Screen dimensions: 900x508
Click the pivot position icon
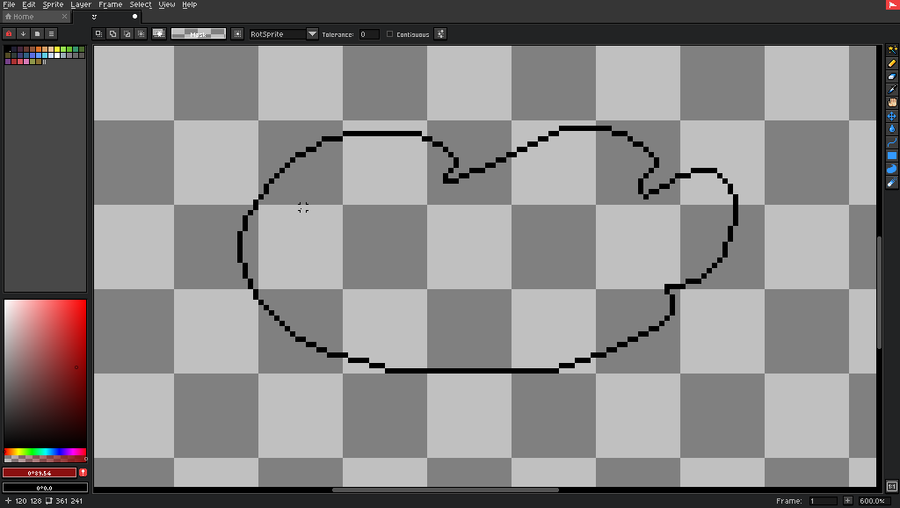(x=237, y=34)
